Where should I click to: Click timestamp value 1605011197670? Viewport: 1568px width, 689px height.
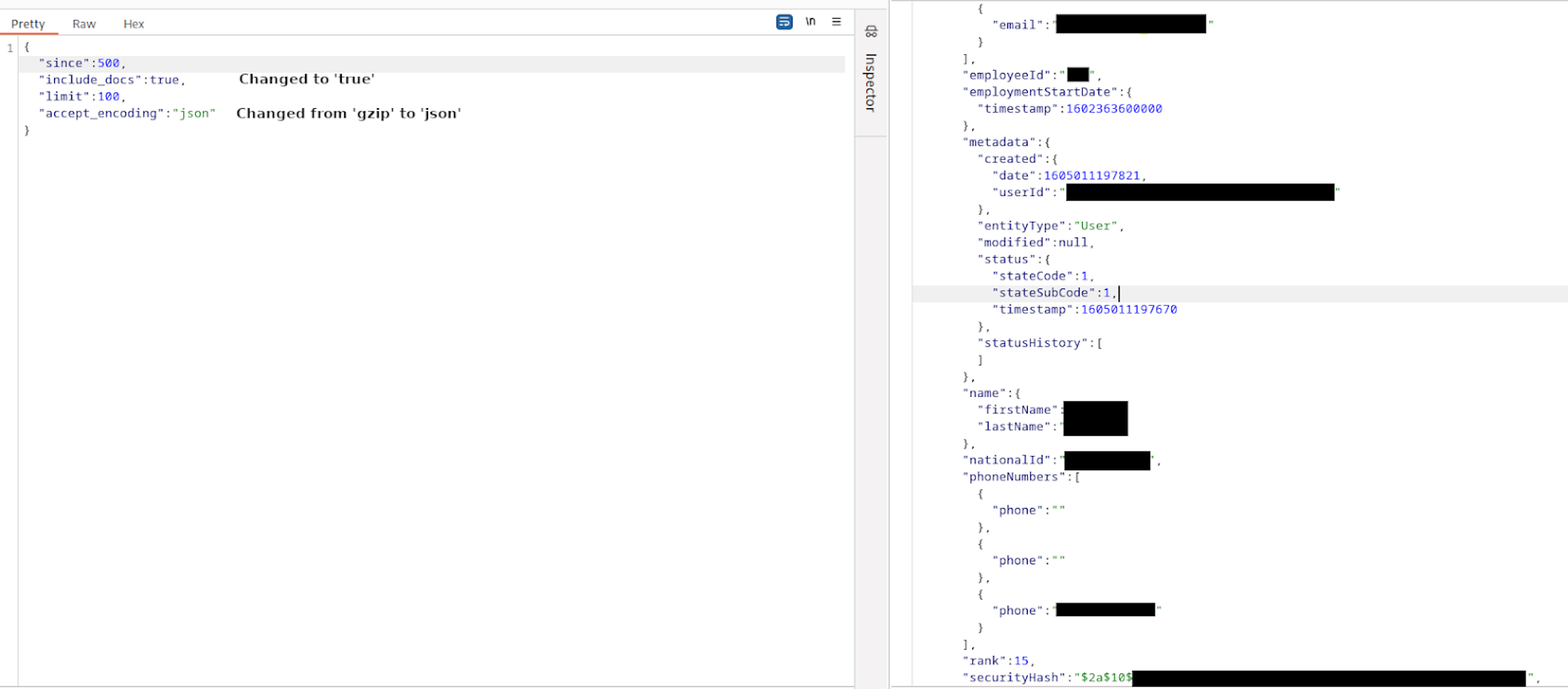click(1129, 310)
